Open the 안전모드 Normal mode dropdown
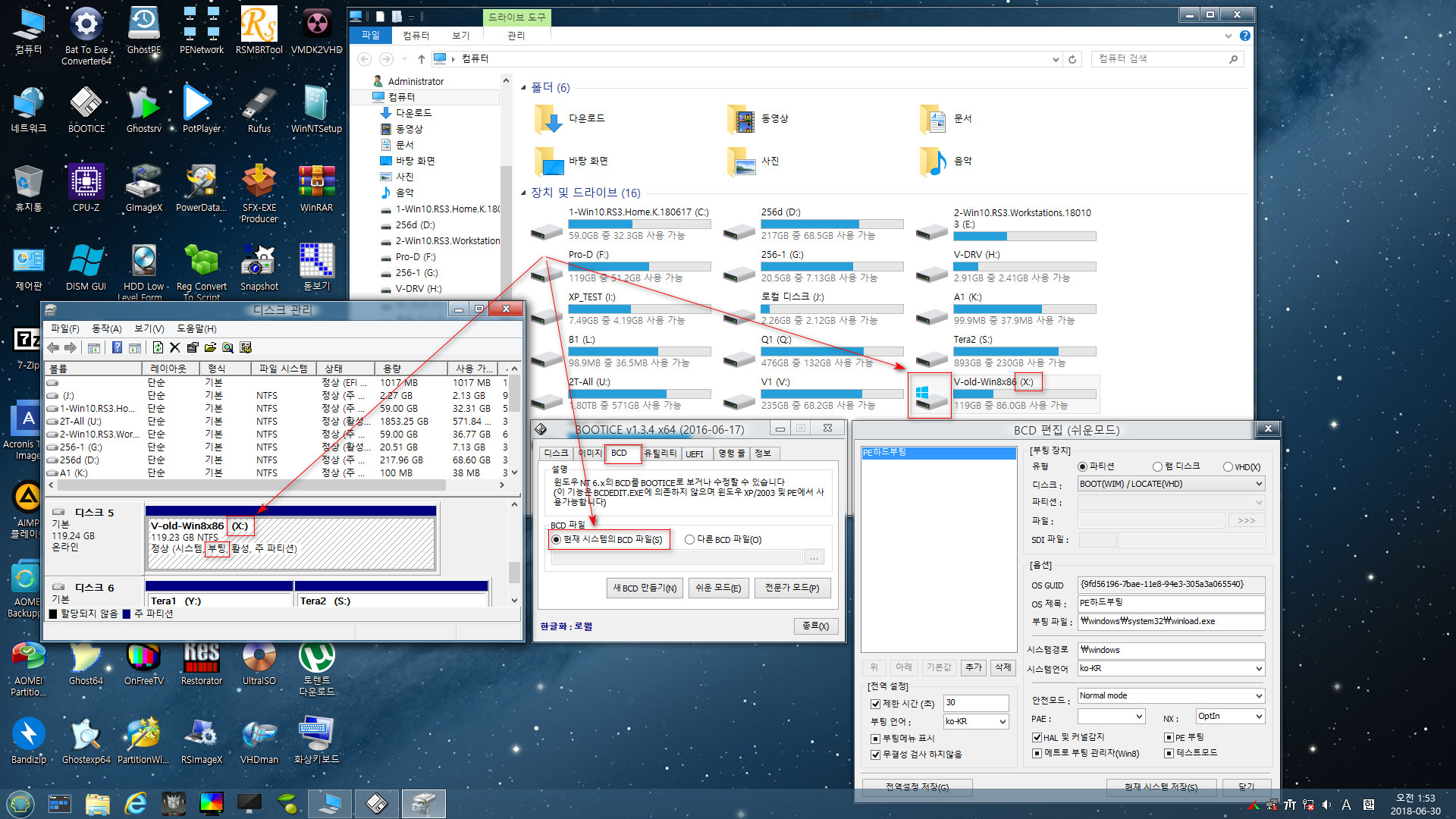This screenshot has height=819, width=1456. point(1171,695)
